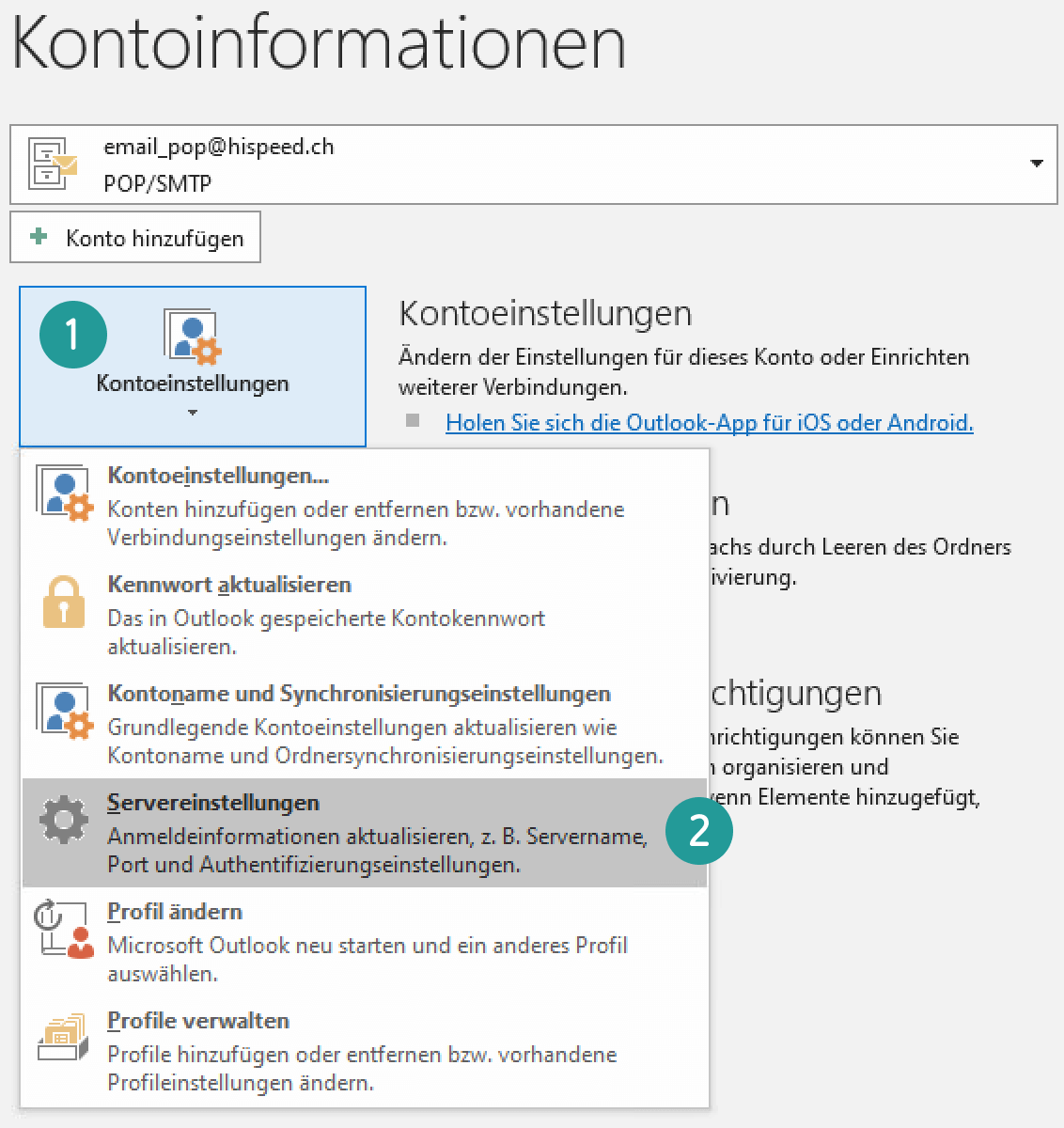Open the Outlook-App für iOS oder Android link
The image size is (1064, 1128).
point(710,422)
